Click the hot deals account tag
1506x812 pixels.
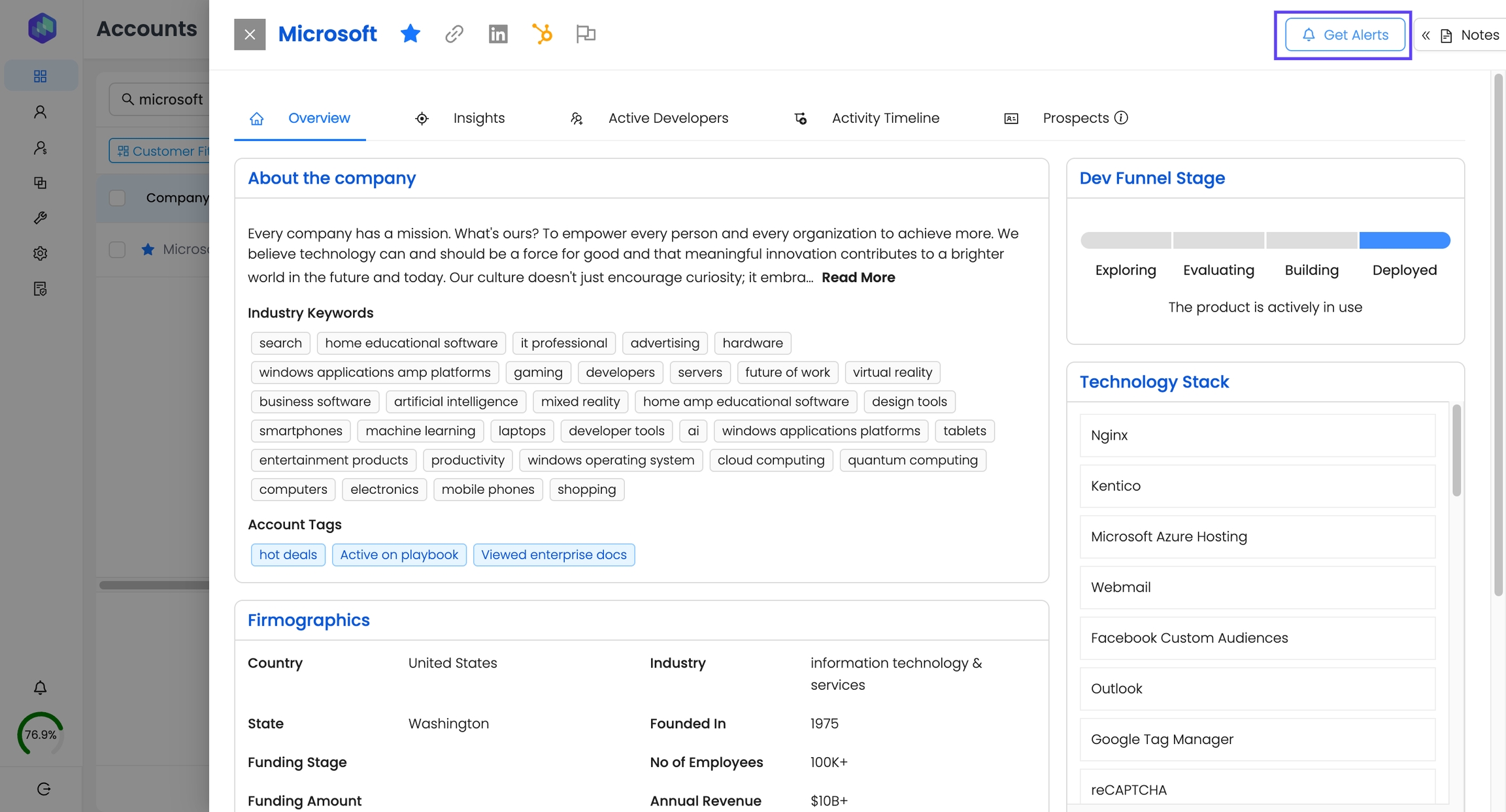click(288, 555)
